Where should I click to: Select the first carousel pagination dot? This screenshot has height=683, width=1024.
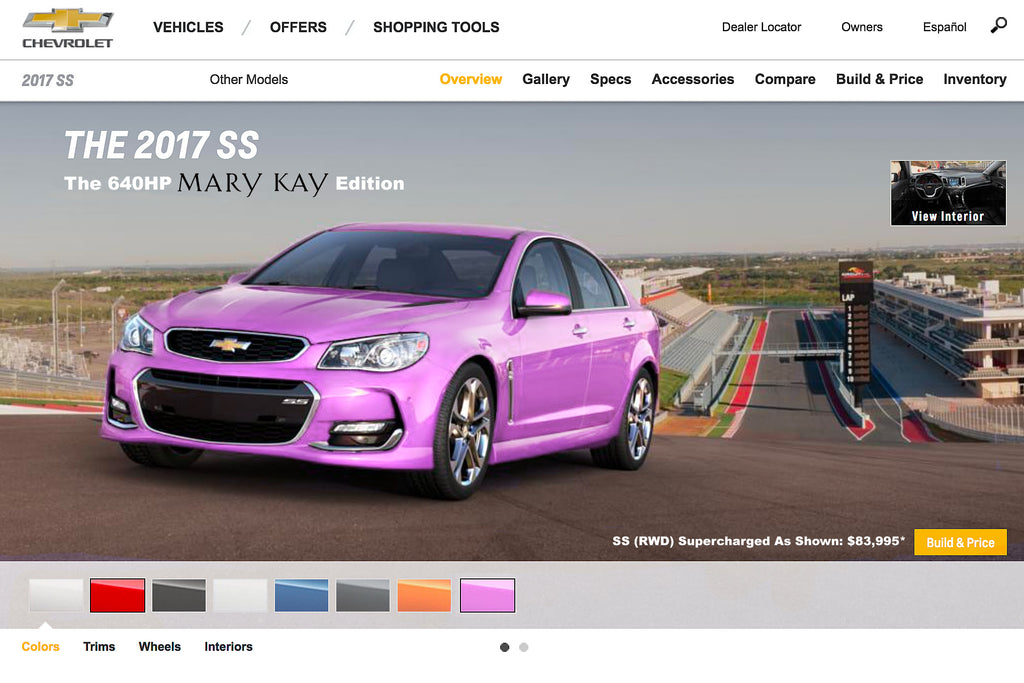(x=504, y=647)
